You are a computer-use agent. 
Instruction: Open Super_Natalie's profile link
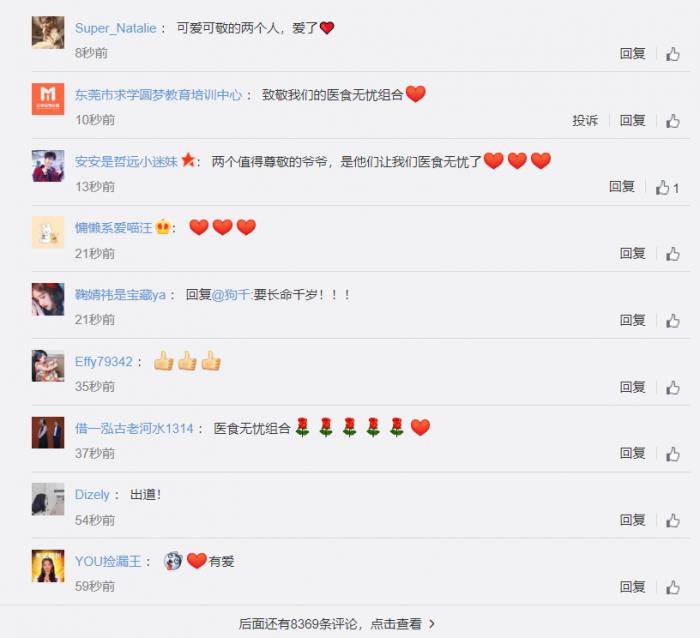point(116,28)
